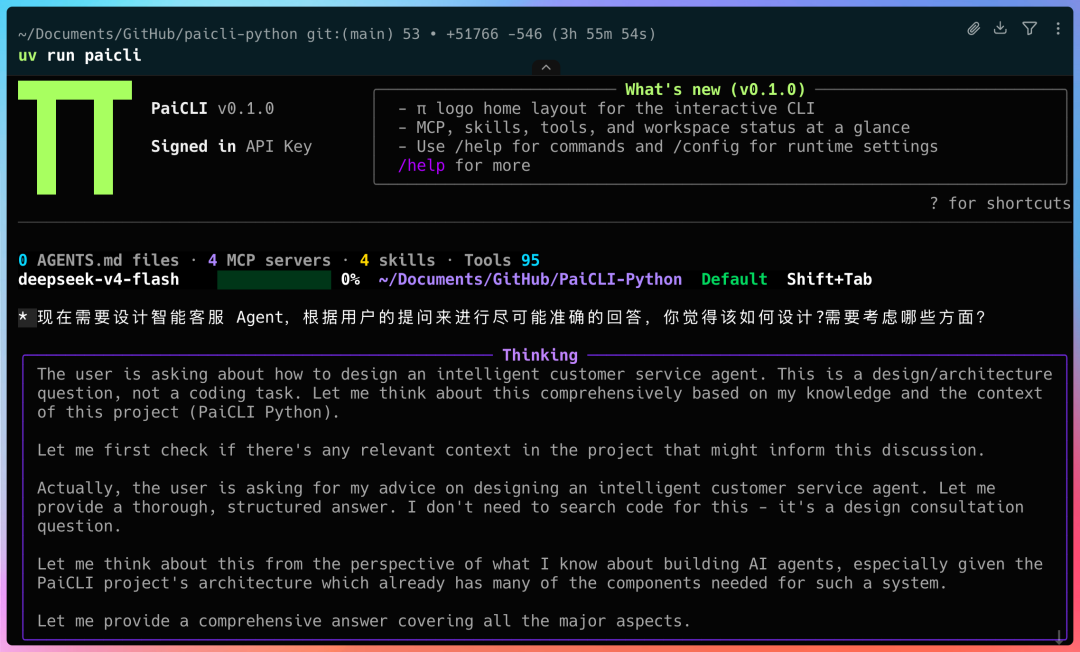This screenshot has height=652, width=1080.
Task: Open the filter funnel icon
Action: (x=1030, y=28)
